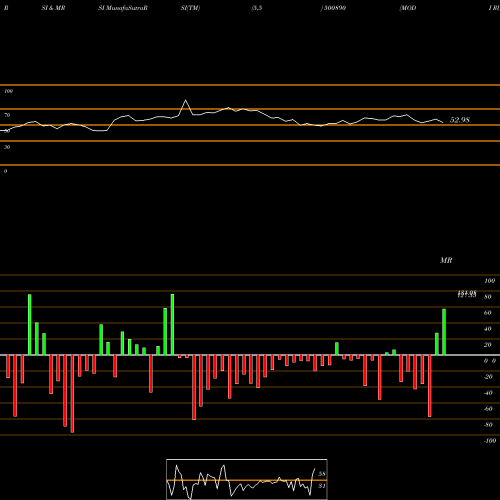Click the 40 label on MR axis

click(488, 329)
